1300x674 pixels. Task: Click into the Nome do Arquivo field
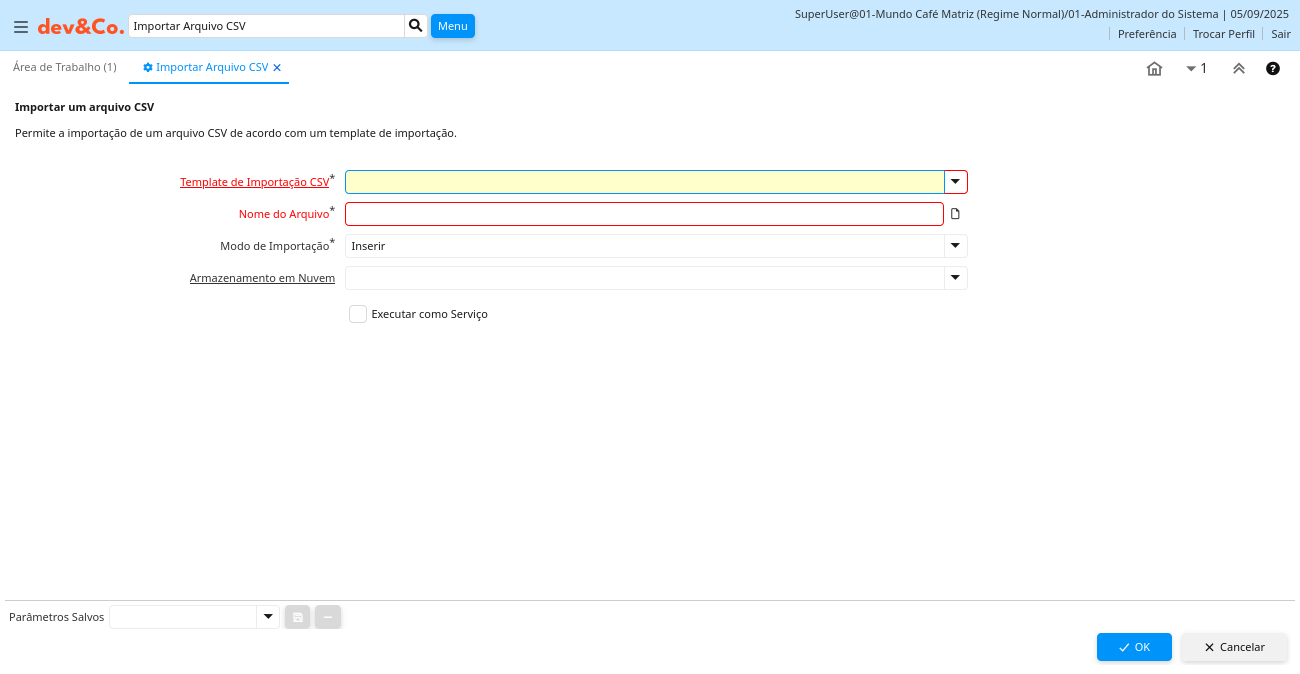coord(644,214)
